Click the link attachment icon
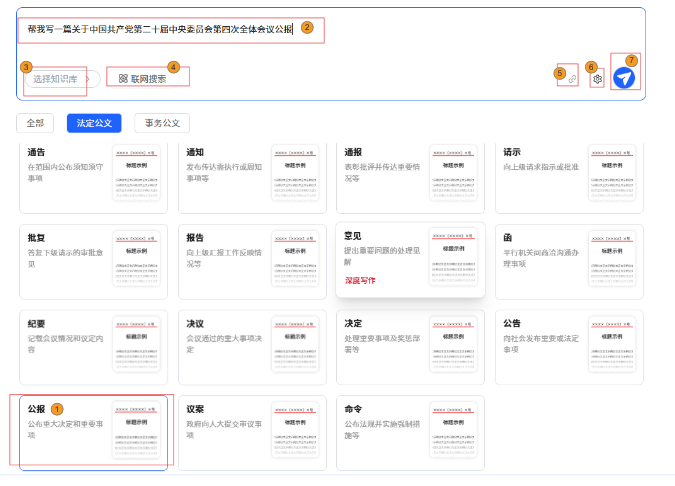 tap(572, 79)
